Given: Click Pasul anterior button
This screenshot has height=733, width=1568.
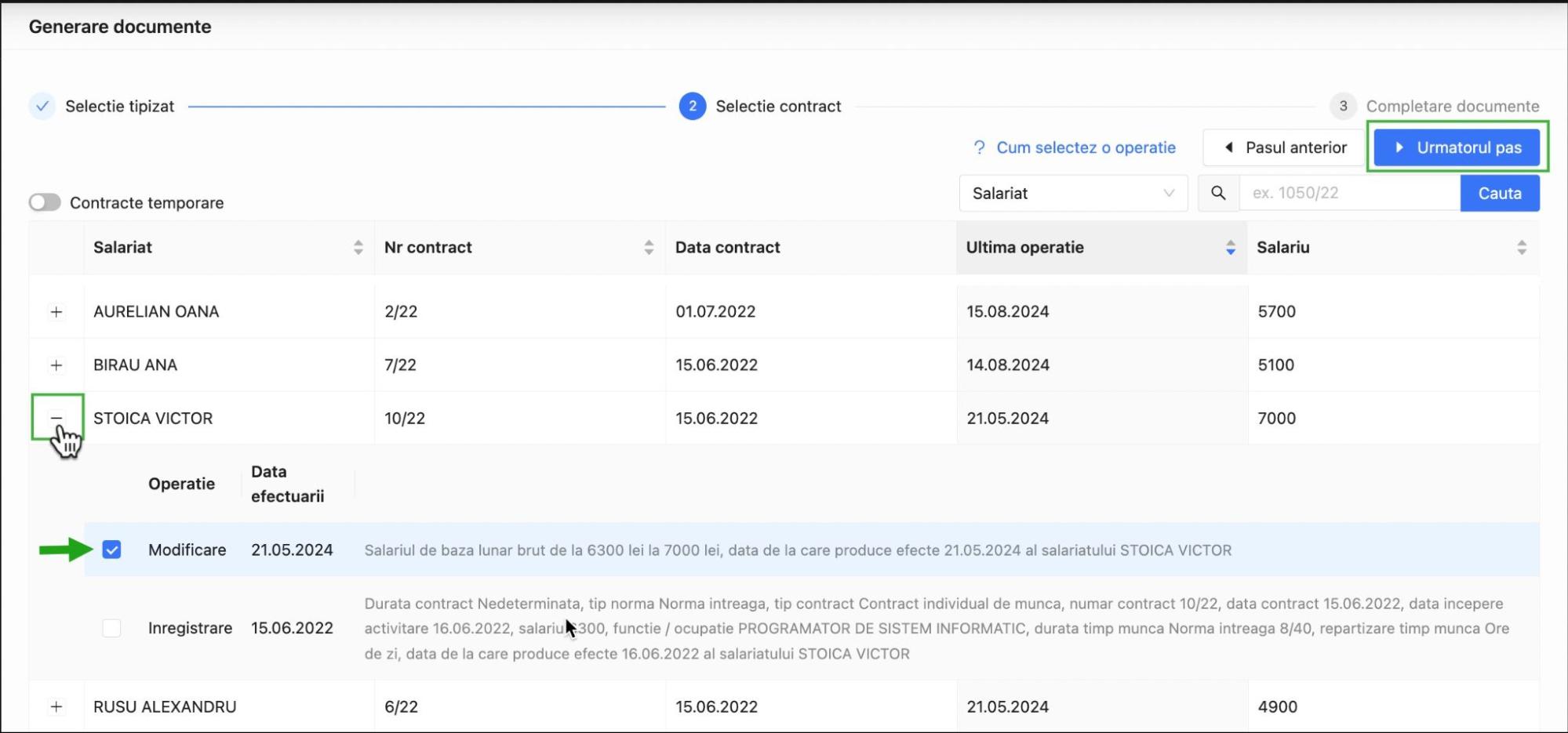Looking at the screenshot, I should [1285, 147].
